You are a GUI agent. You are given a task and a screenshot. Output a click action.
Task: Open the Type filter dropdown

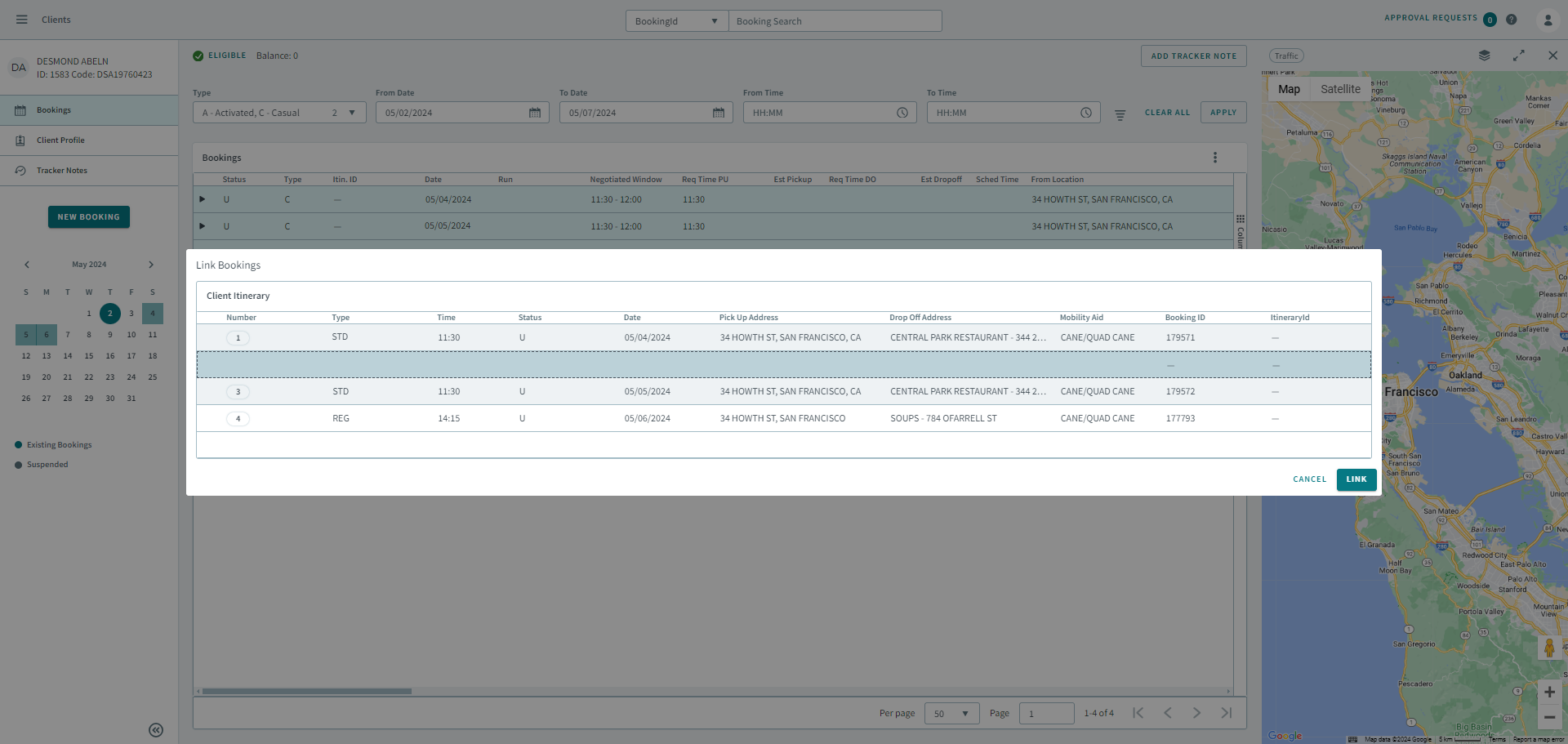pos(278,112)
